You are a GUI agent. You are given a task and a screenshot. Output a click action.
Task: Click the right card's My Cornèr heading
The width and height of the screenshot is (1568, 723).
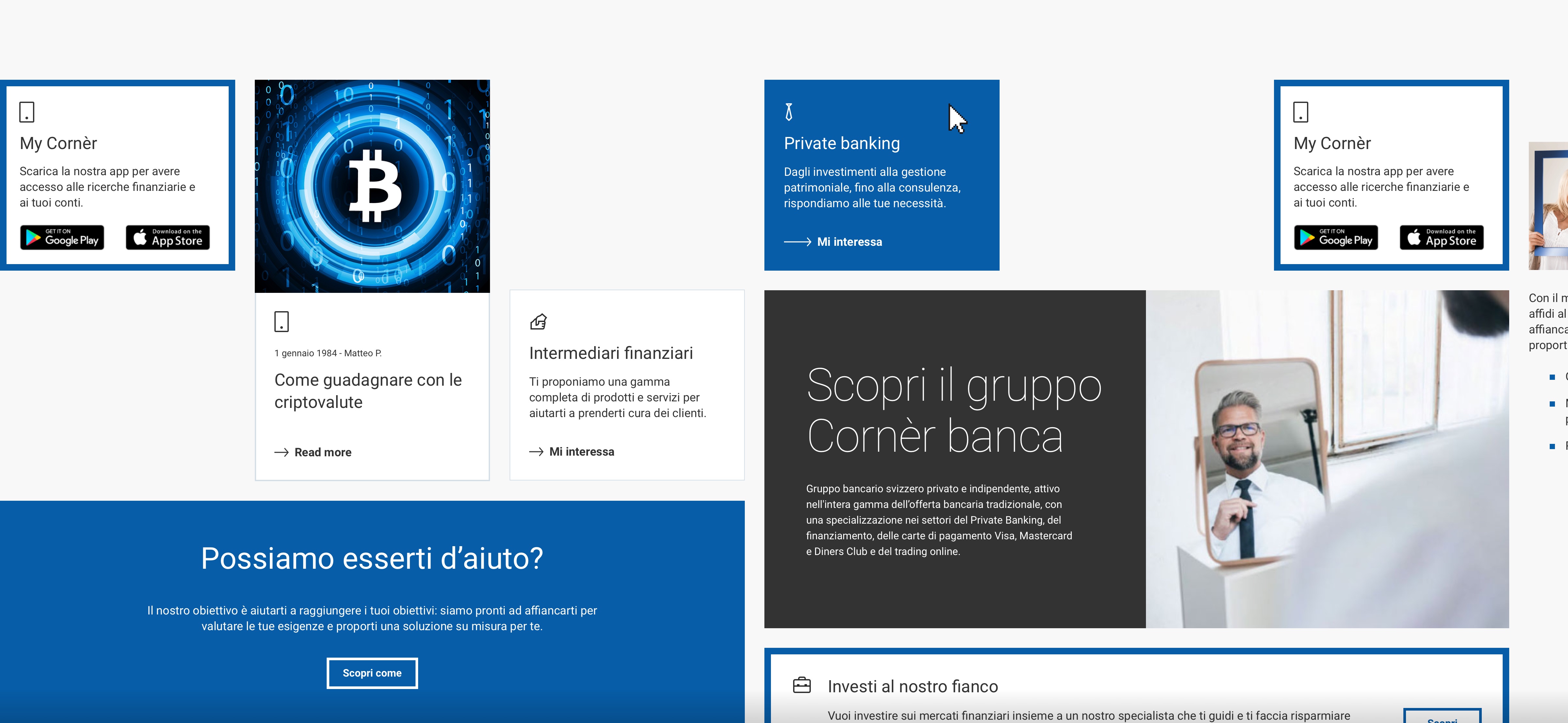point(1332,143)
